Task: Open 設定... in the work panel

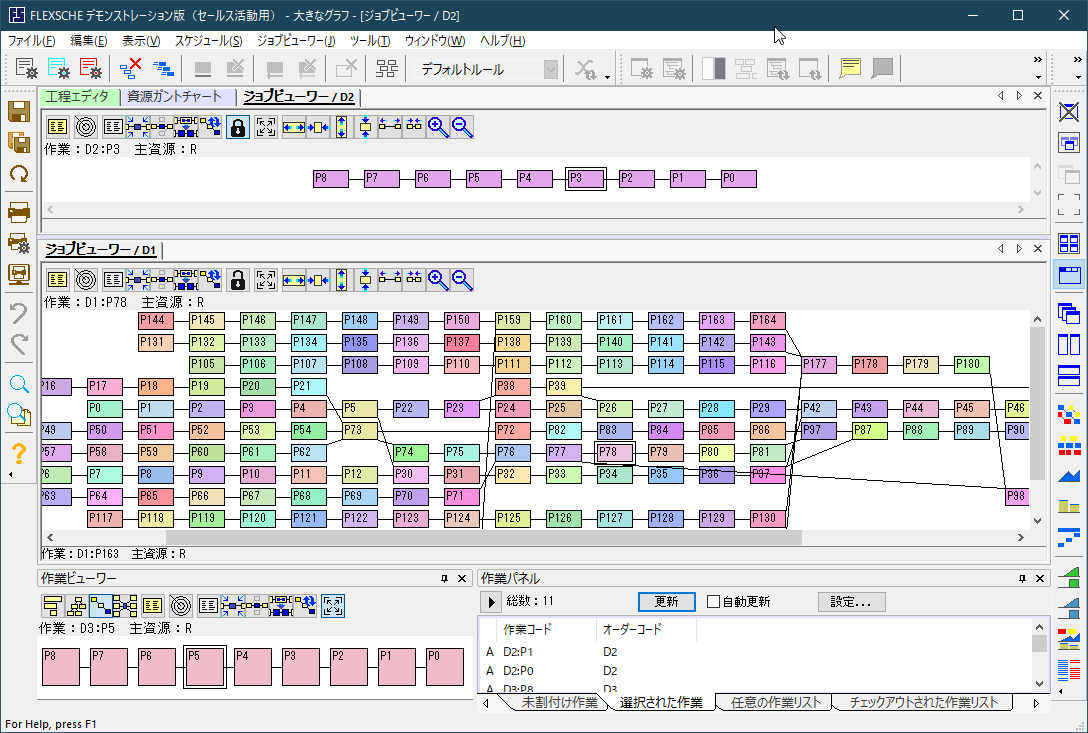Action: [851, 602]
